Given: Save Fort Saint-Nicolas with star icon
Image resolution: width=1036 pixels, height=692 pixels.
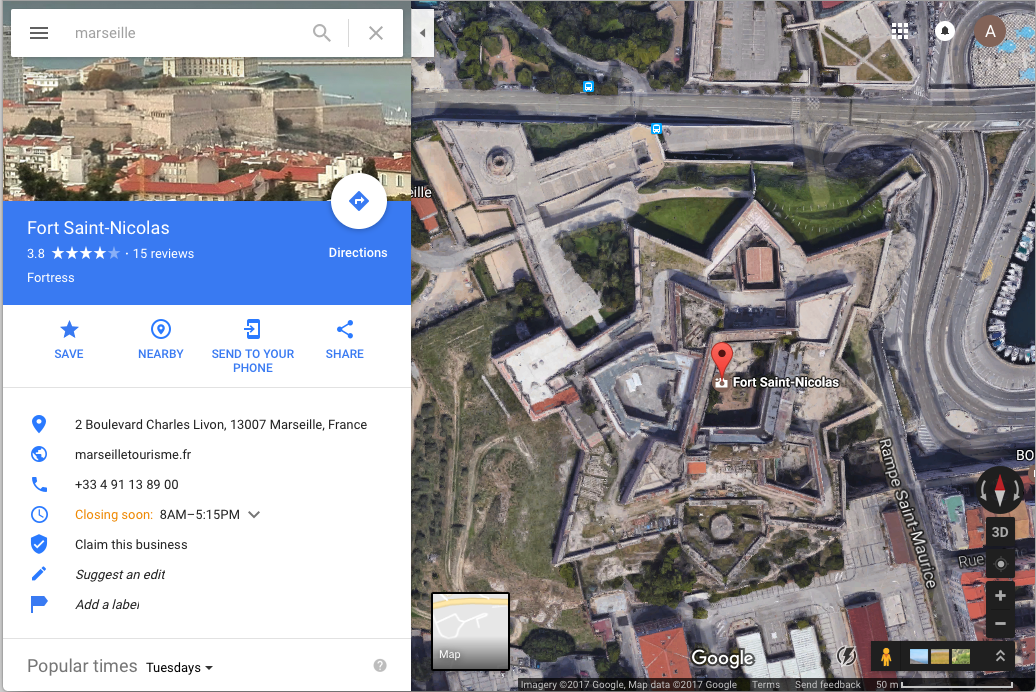Looking at the screenshot, I should click(69, 340).
